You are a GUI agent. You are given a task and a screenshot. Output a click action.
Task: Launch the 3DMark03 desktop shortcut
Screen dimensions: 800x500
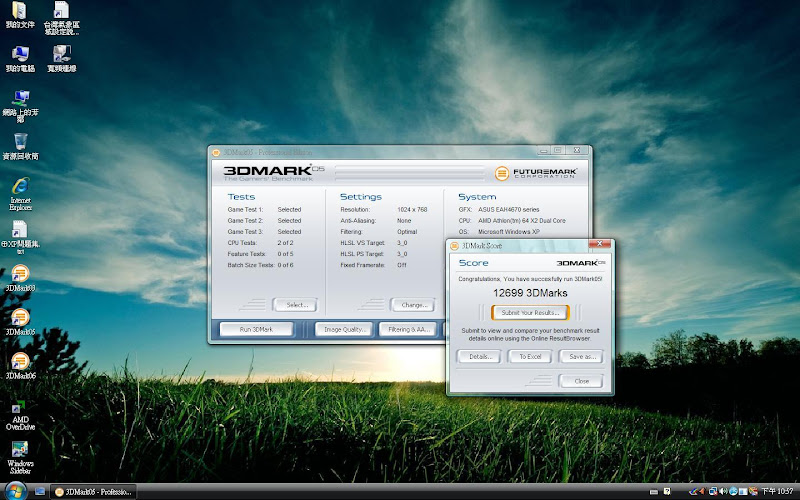tap(20, 279)
